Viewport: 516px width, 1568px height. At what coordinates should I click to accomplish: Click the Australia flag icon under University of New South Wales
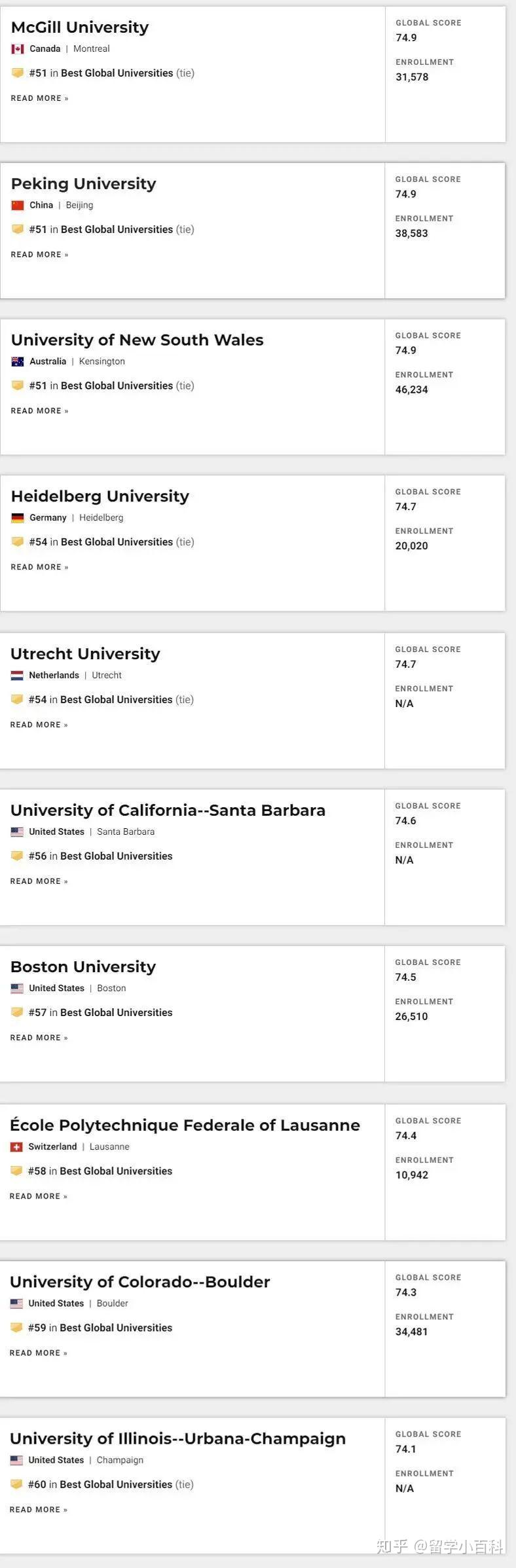pos(18,361)
